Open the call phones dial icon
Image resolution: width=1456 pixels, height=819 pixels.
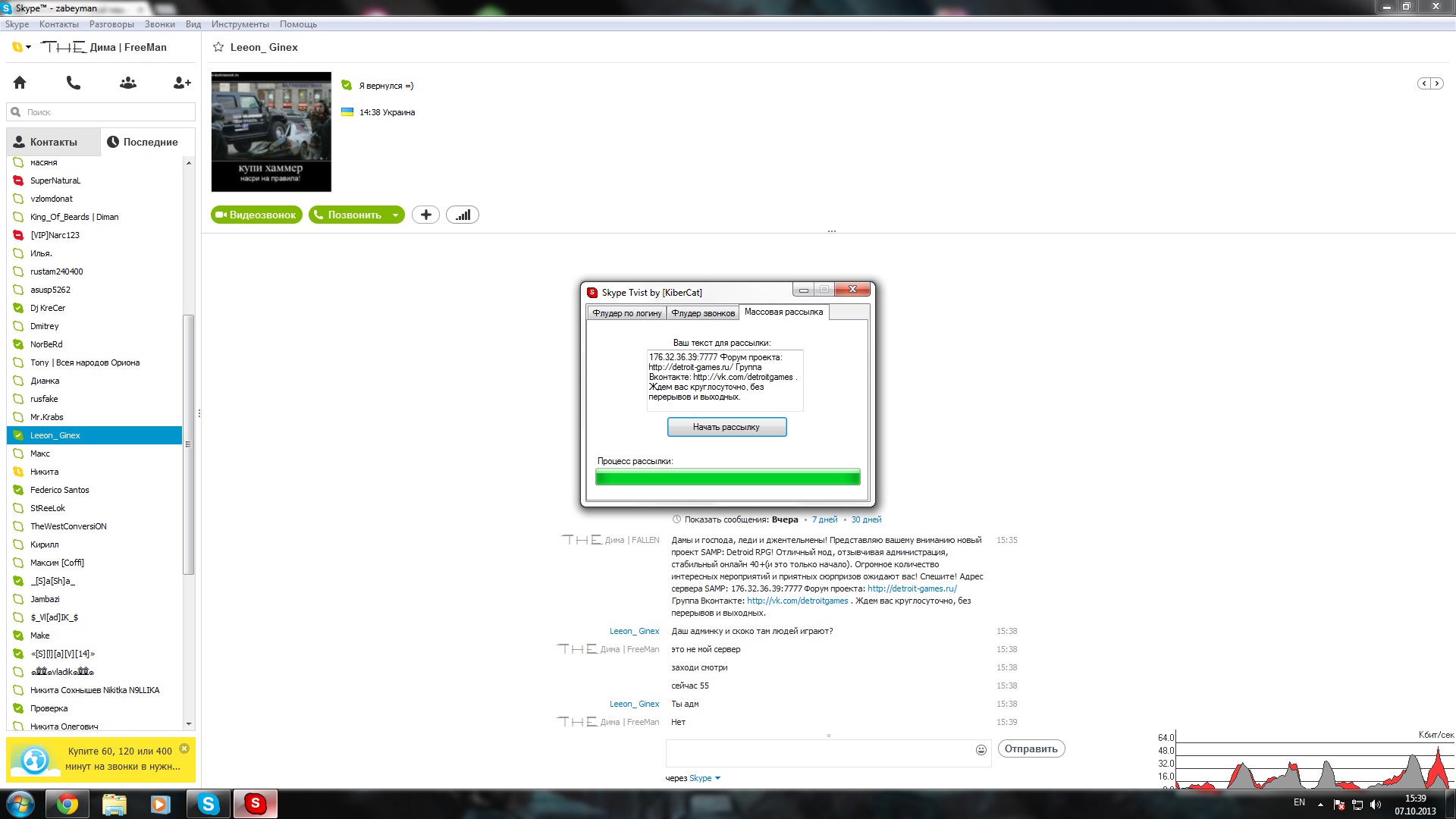(74, 83)
